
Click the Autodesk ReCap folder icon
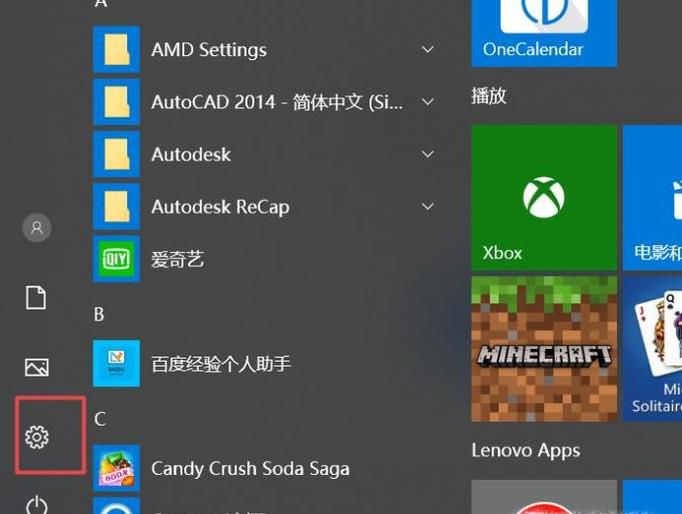(x=116, y=207)
